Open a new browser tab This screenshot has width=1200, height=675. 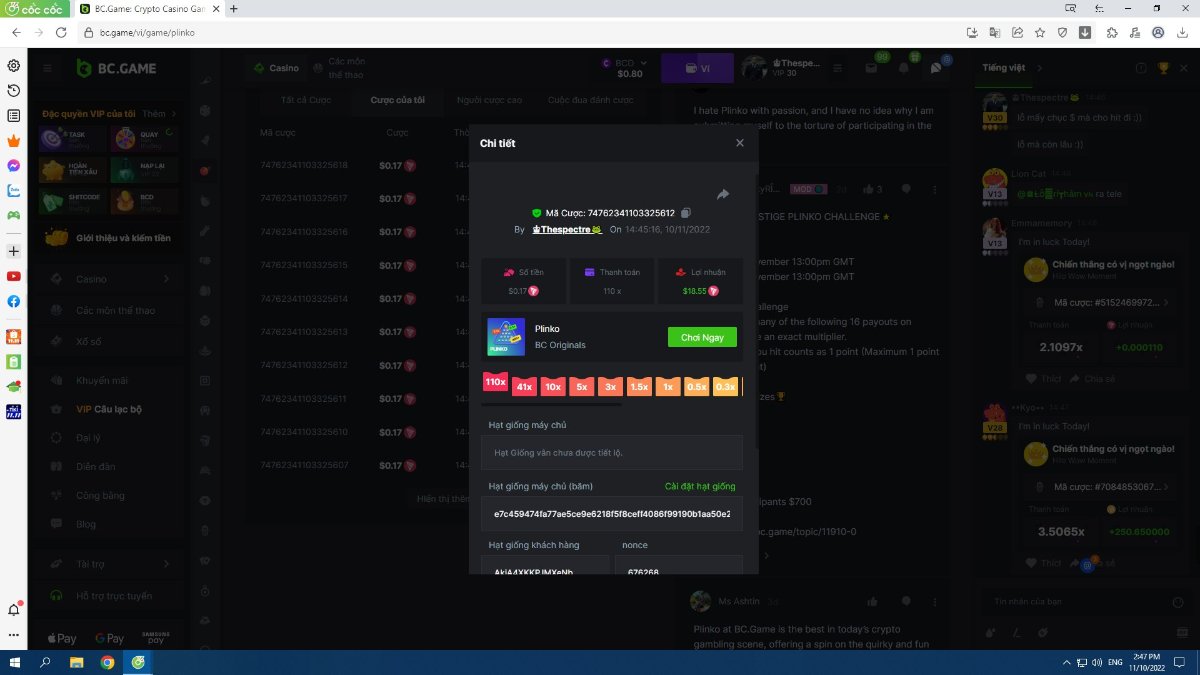point(234,9)
